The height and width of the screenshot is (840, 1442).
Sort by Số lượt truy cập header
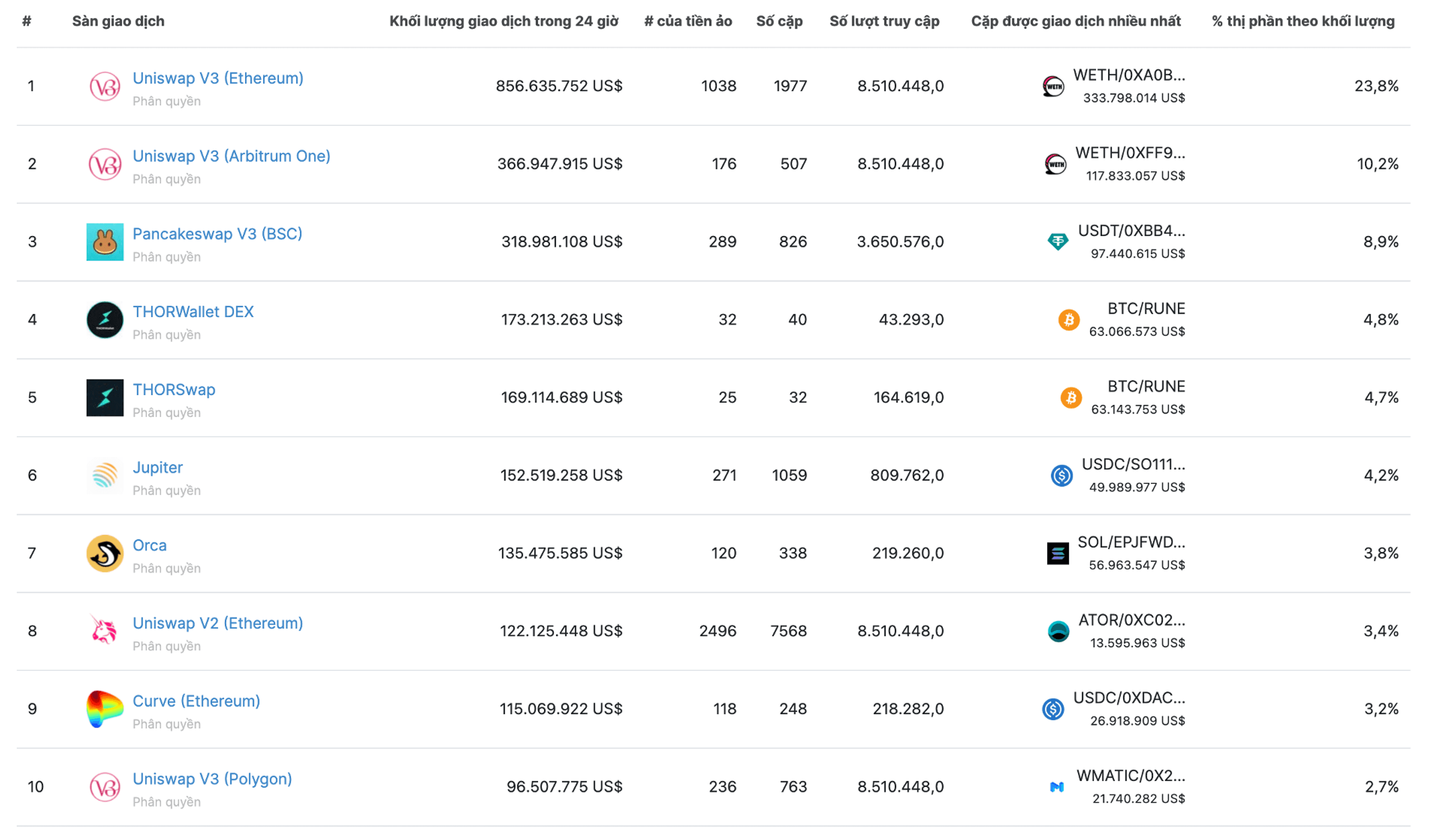click(x=886, y=21)
